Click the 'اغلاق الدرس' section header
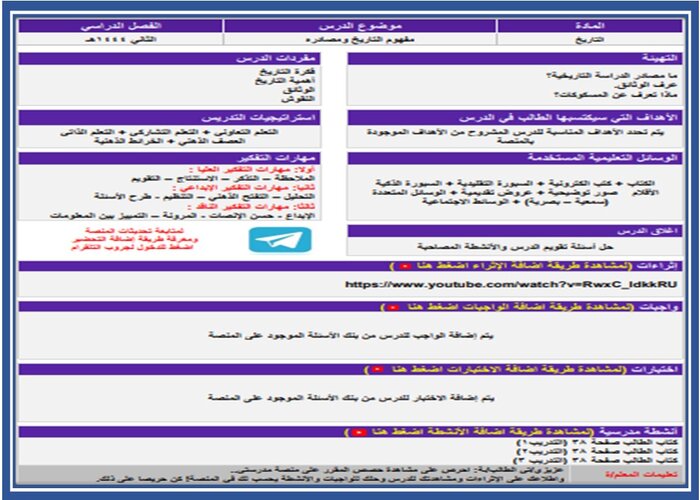This screenshot has height=500, width=700. [x=515, y=231]
